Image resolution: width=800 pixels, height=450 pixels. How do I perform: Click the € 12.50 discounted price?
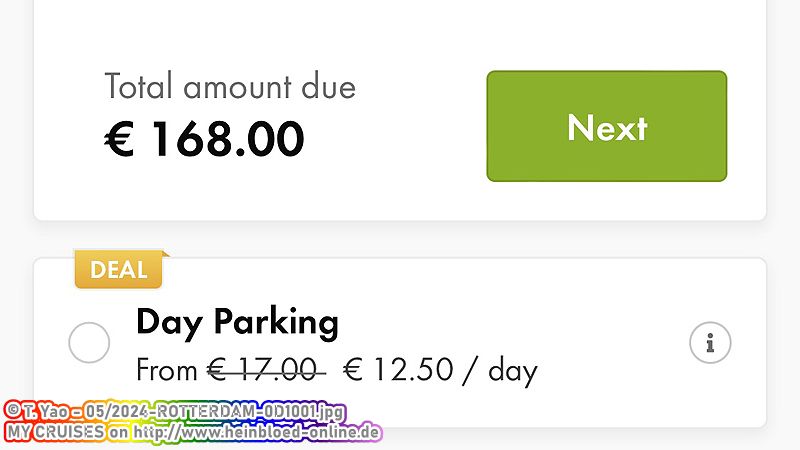point(398,369)
